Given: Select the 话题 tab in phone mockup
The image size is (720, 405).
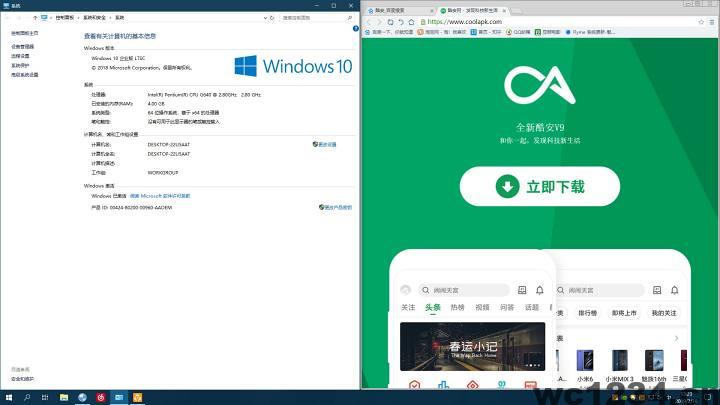Looking at the screenshot, I should point(532,308).
